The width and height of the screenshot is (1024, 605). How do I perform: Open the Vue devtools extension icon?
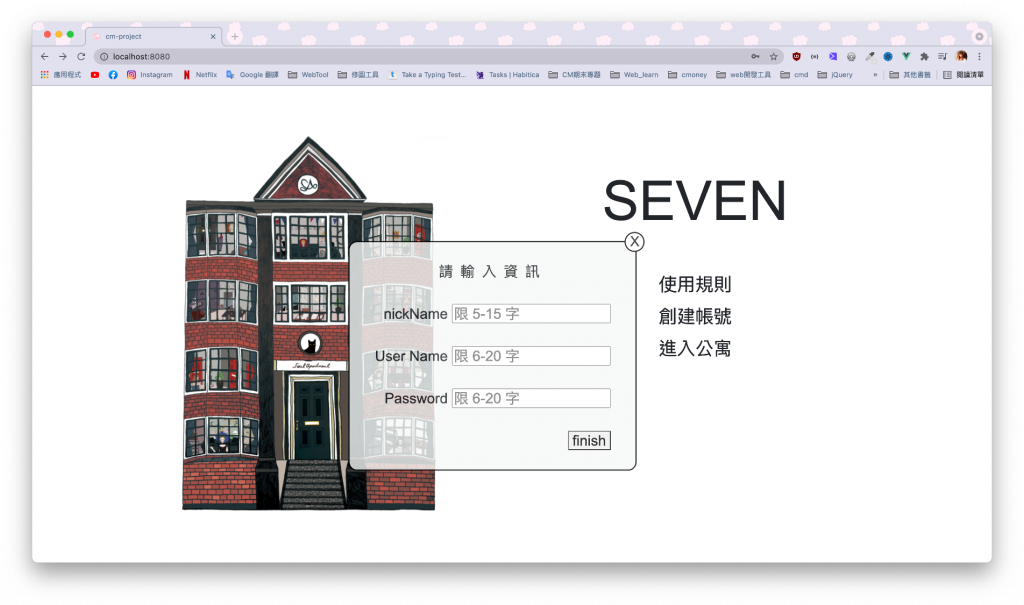point(906,57)
